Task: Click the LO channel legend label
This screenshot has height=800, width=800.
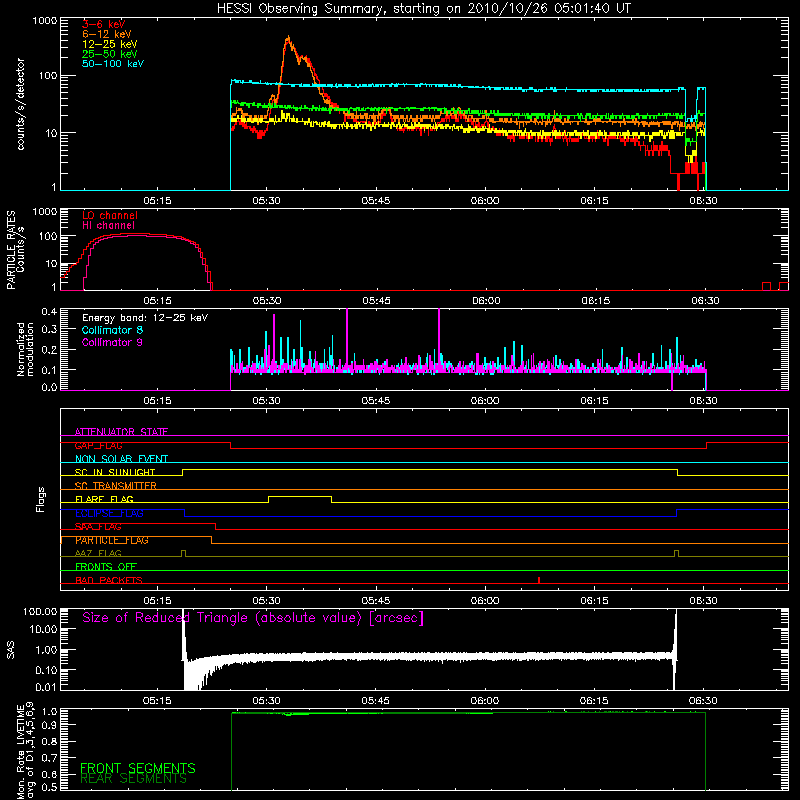Action: pyautogui.click(x=110, y=215)
